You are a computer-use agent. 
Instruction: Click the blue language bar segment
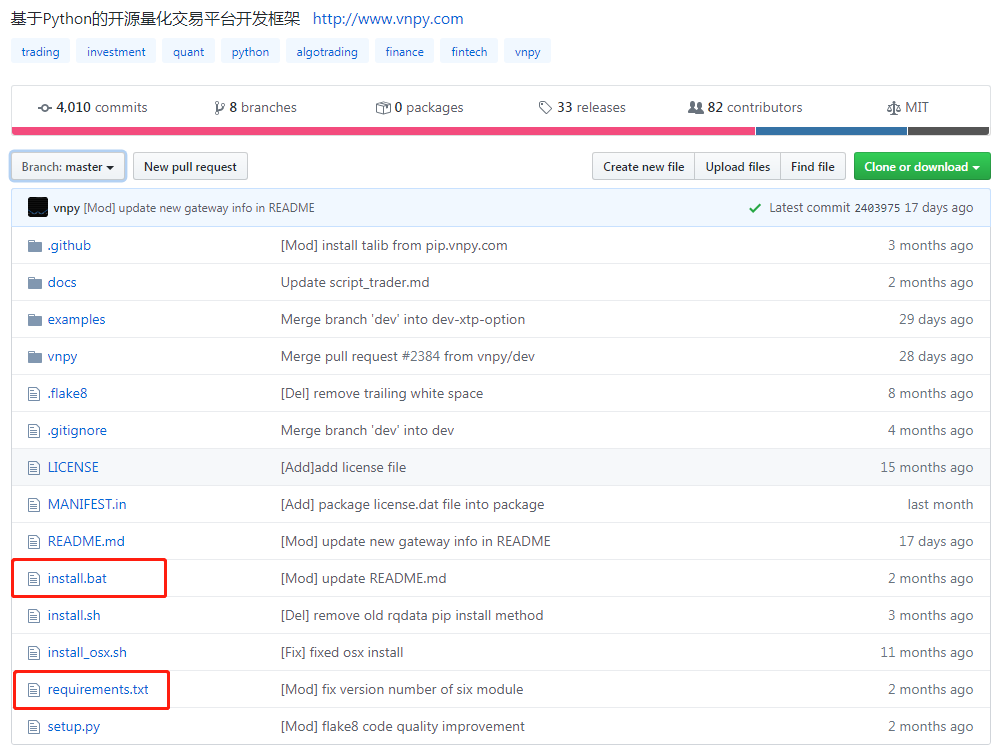point(831,131)
